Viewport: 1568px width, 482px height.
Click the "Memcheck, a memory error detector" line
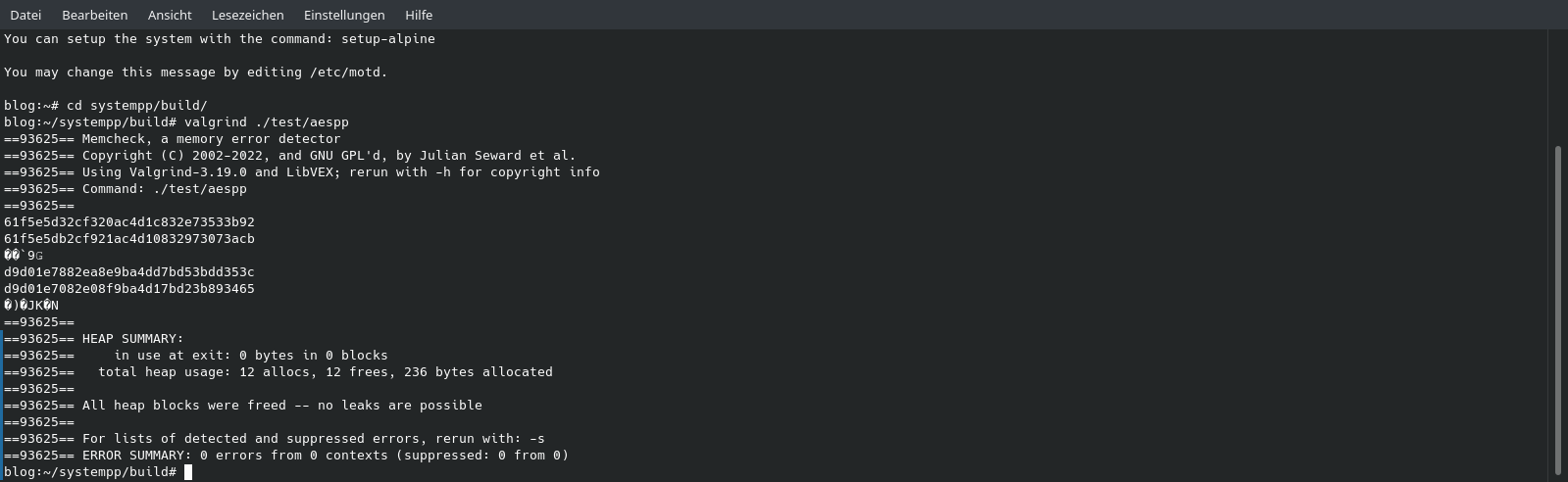pos(211,139)
